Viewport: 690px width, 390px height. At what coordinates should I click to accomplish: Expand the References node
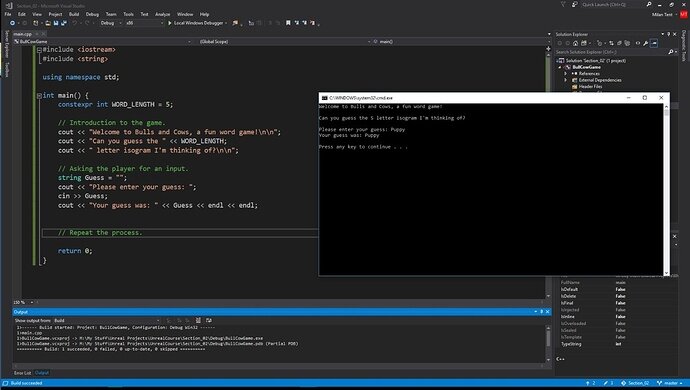tap(566, 74)
